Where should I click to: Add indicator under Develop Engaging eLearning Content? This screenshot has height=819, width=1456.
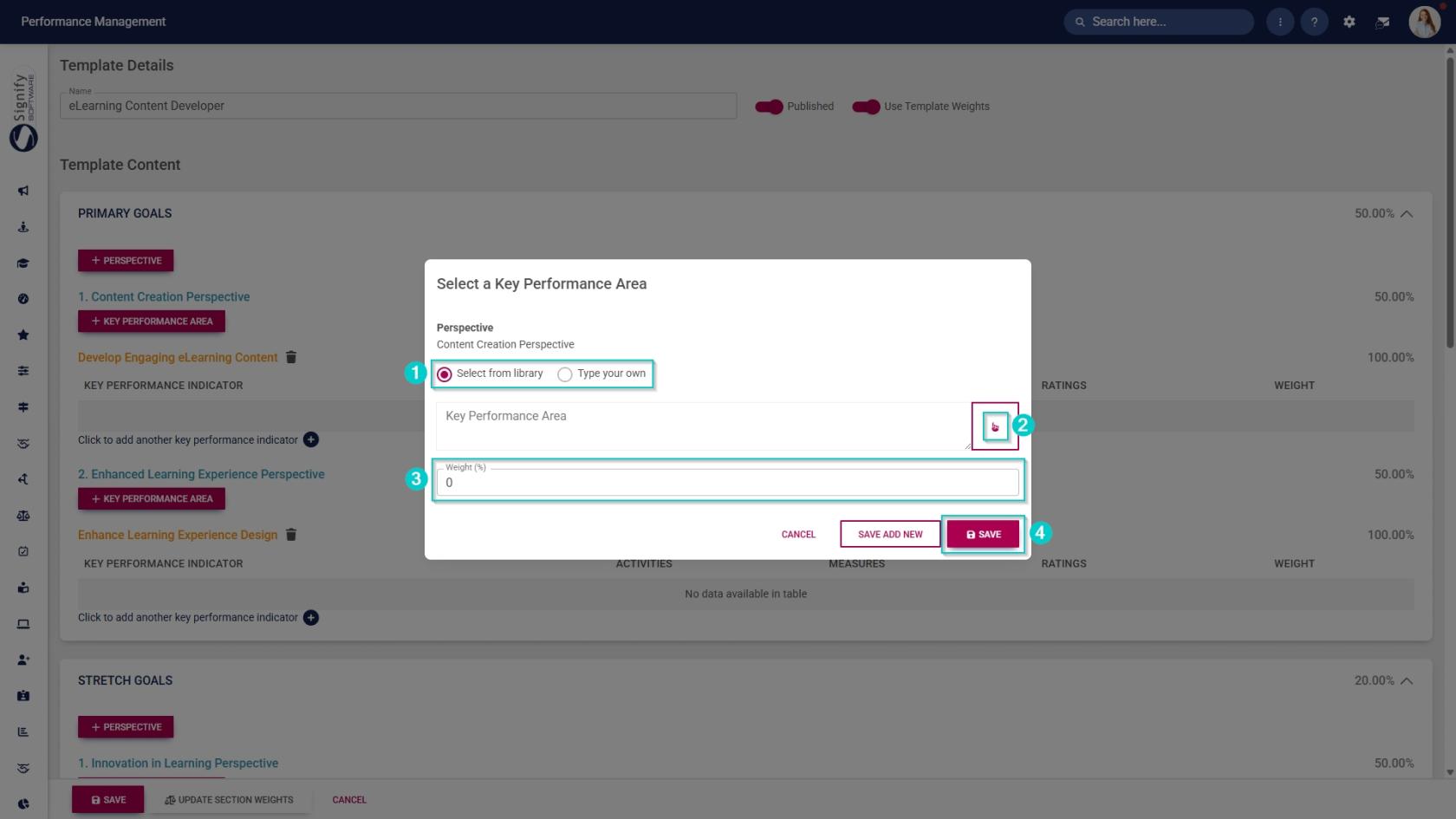tap(311, 439)
